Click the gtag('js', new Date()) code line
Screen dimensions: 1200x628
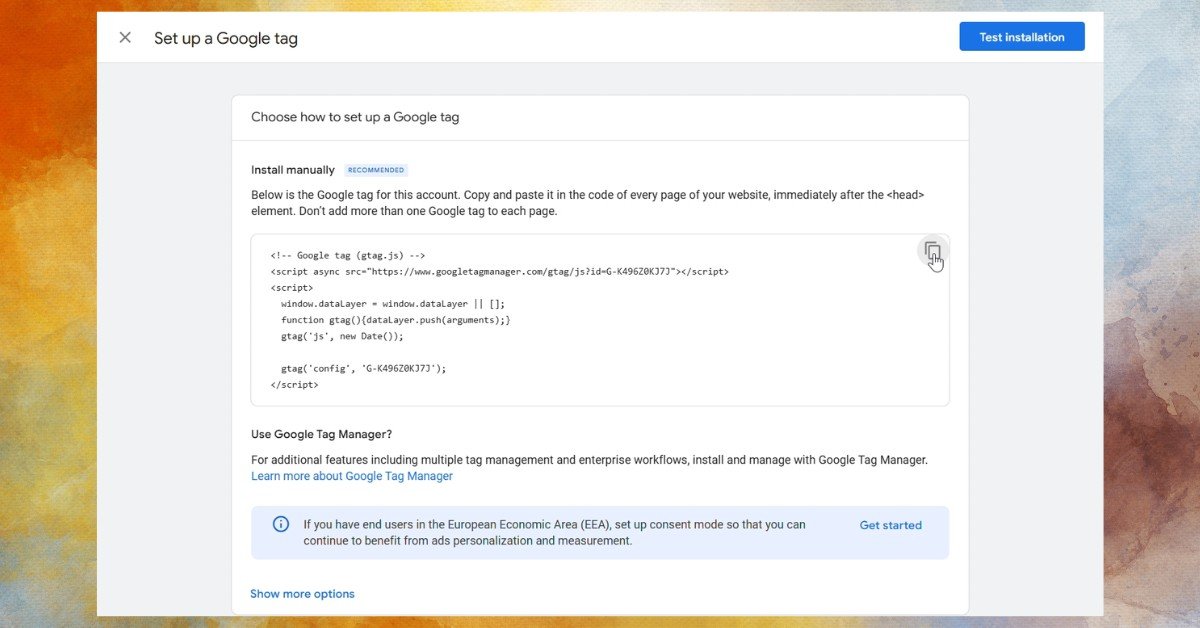pyautogui.click(x=342, y=336)
